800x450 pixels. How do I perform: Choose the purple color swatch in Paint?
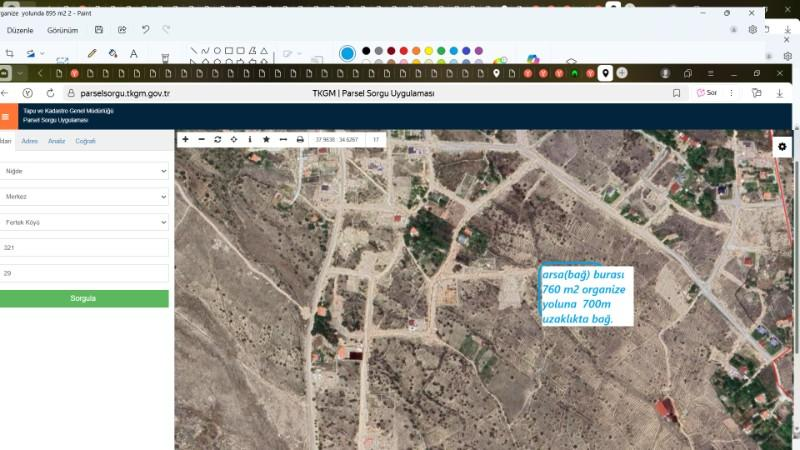click(479, 51)
